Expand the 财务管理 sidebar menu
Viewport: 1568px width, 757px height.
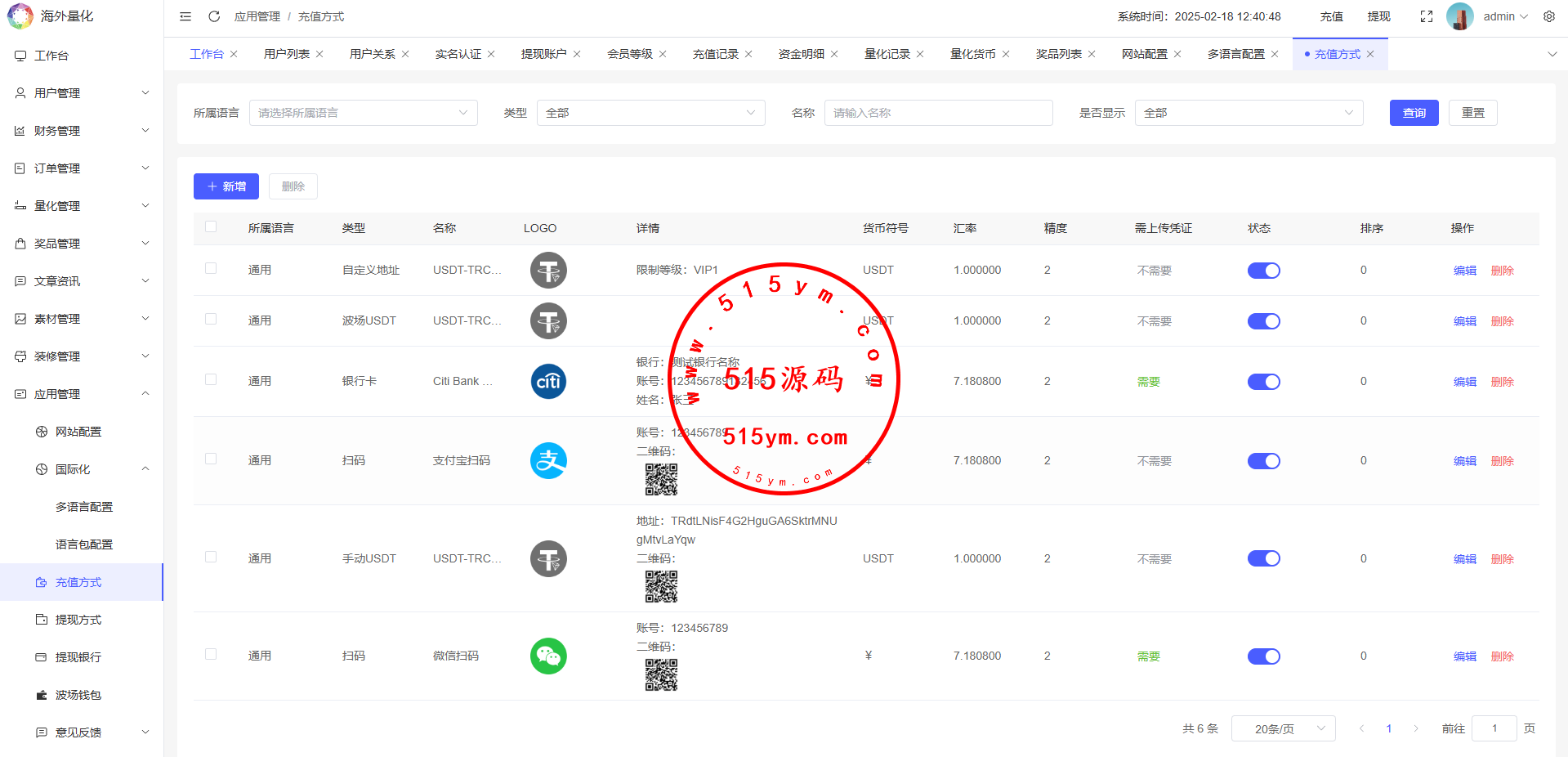[x=82, y=131]
